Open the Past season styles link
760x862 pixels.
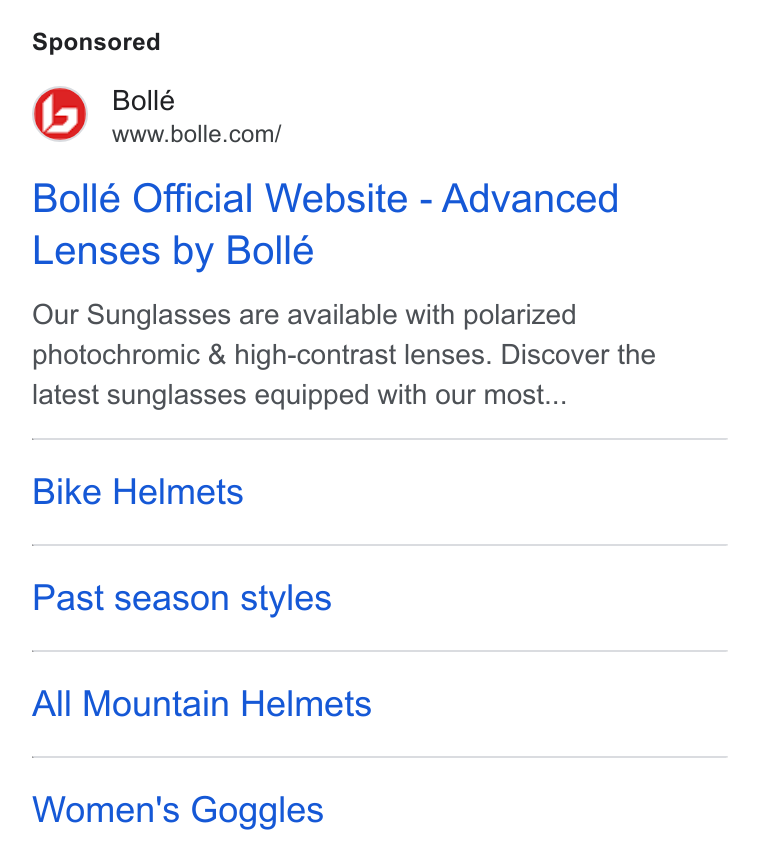click(182, 598)
